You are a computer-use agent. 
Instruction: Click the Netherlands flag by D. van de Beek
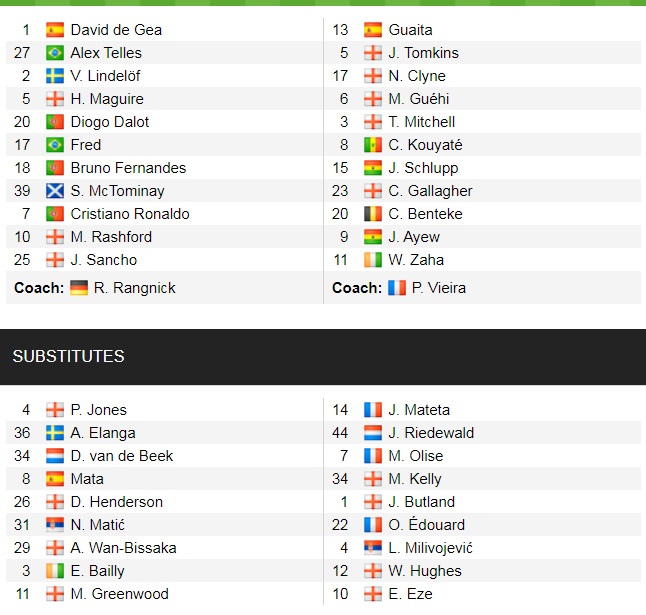pos(55,456)
